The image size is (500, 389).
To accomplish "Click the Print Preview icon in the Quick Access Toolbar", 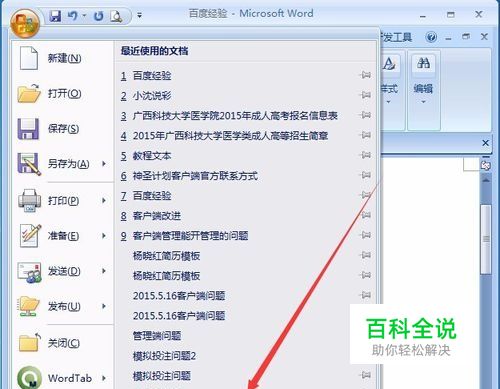I will click(x=116, y=16).
